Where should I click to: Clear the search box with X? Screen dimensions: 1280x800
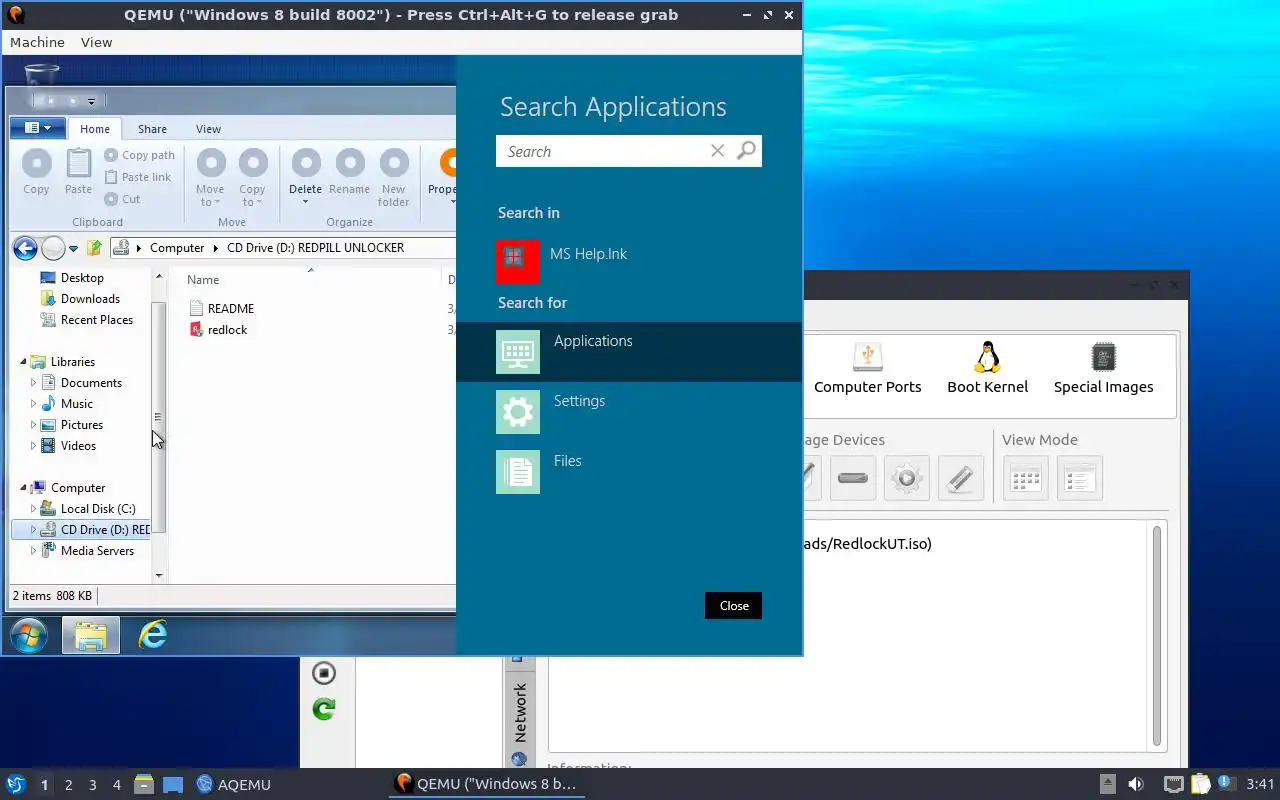coord(717,151)
